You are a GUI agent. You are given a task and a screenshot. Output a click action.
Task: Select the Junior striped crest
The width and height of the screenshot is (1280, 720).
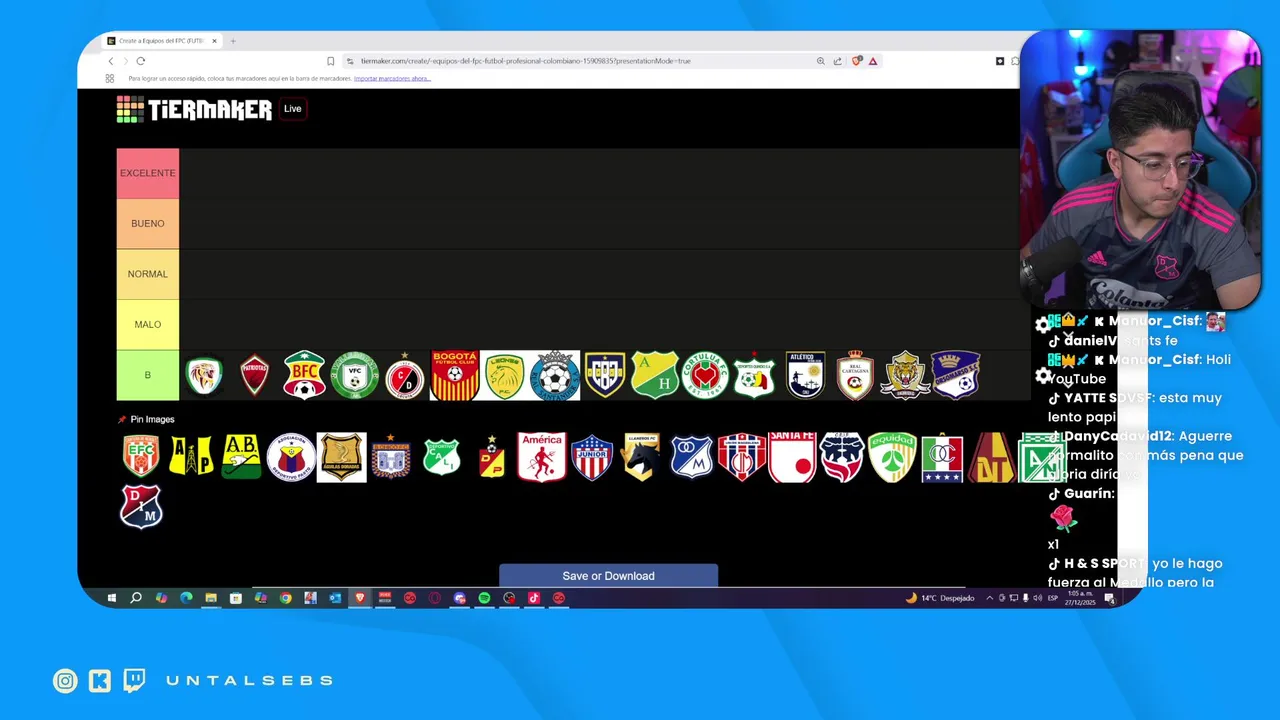[x=592, y=457]
